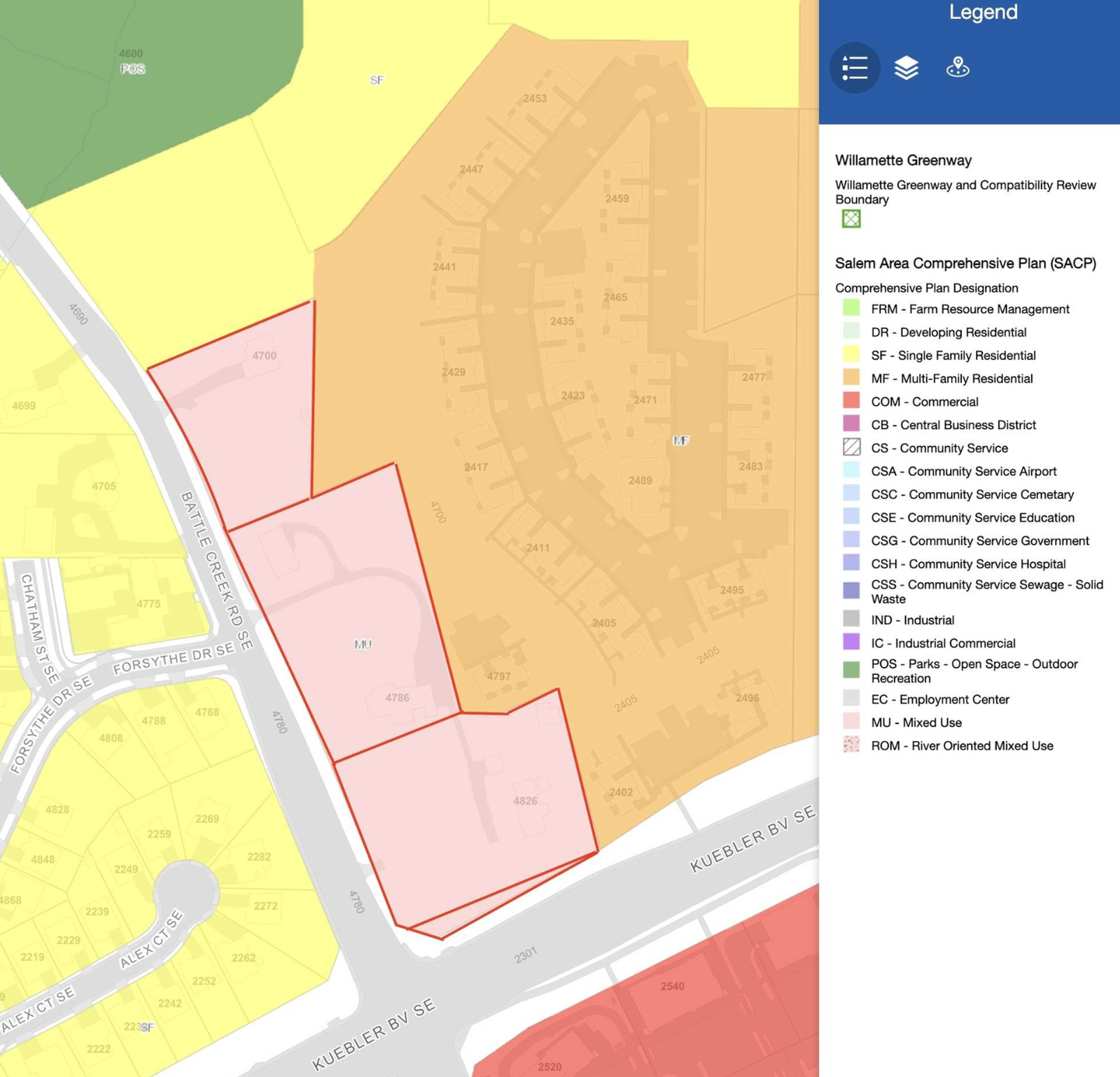This screenshot has height=1077, width=1120.
Task: Select parcel 4826 near Kuebler Blvd
Action: click(x=525, y=801)
